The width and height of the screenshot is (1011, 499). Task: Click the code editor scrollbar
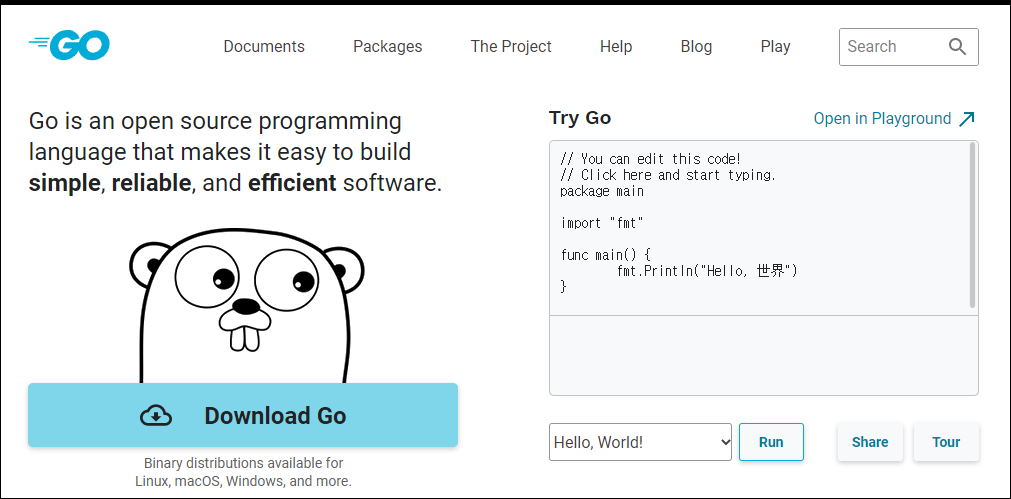973,225
